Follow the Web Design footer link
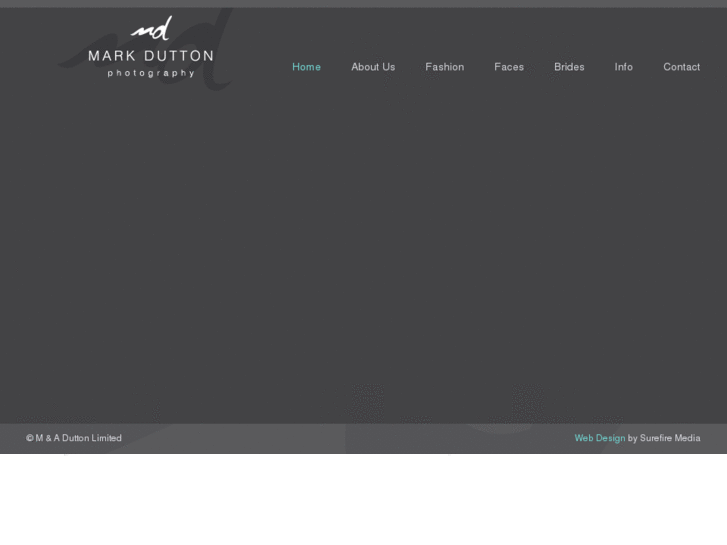The image size is (727, 545). [599, 438]
